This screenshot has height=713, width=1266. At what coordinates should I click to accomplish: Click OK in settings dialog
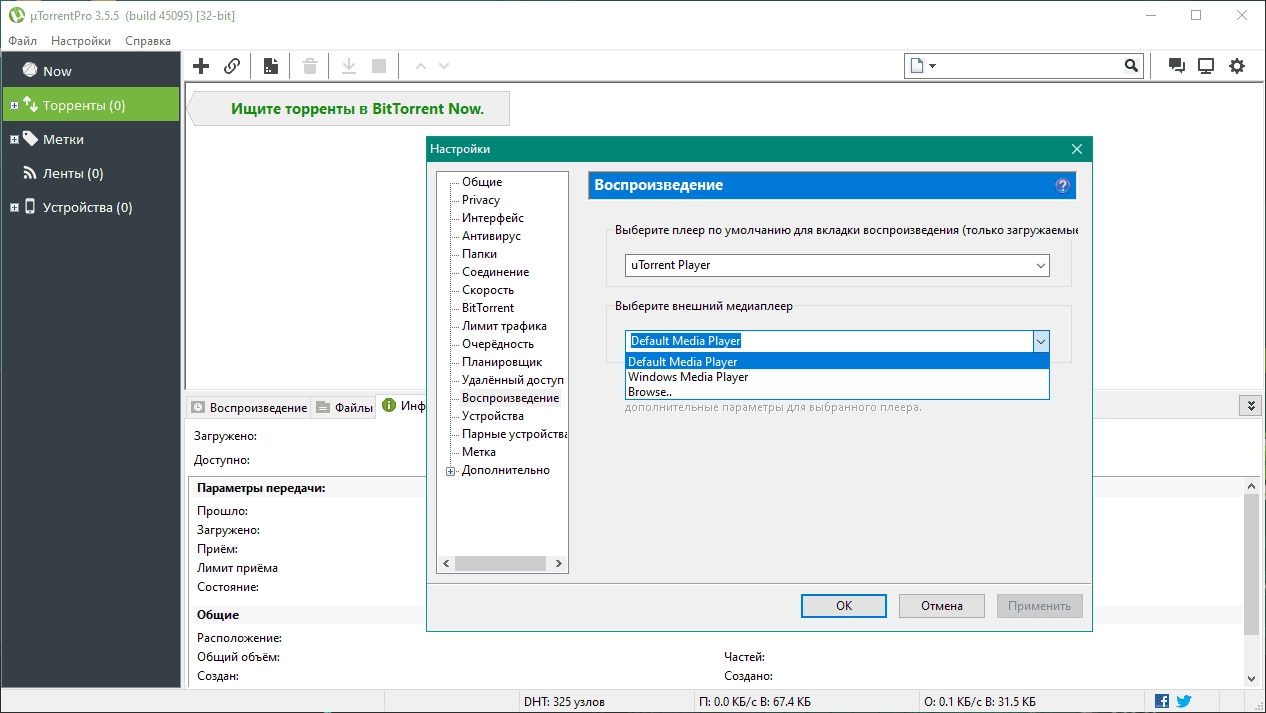coord(844,606)
